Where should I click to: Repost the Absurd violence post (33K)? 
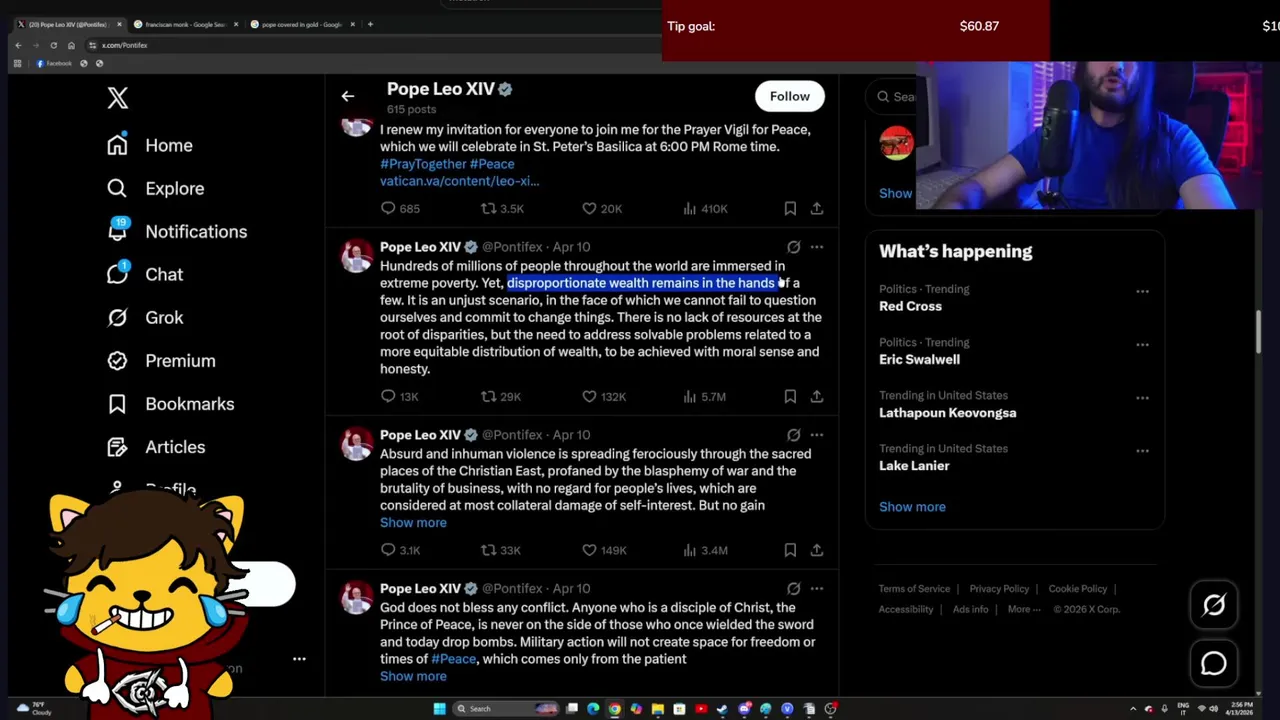501,550
